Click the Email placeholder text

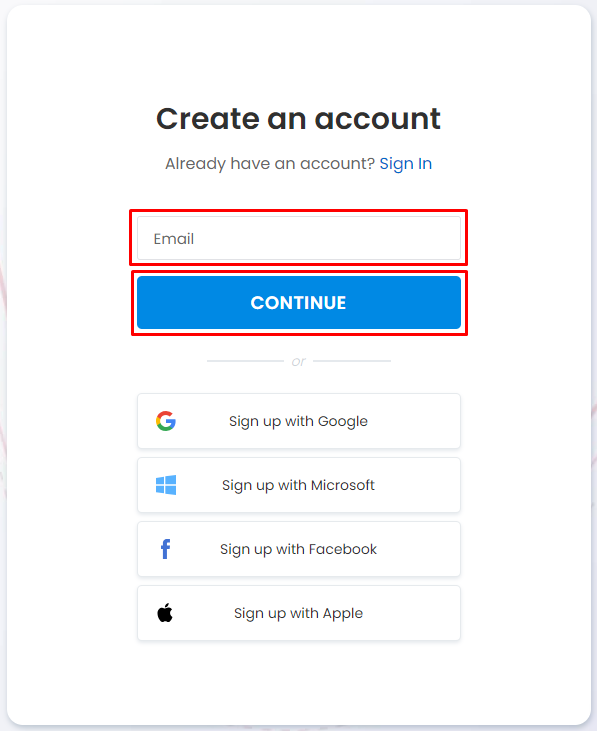(173, 239)
